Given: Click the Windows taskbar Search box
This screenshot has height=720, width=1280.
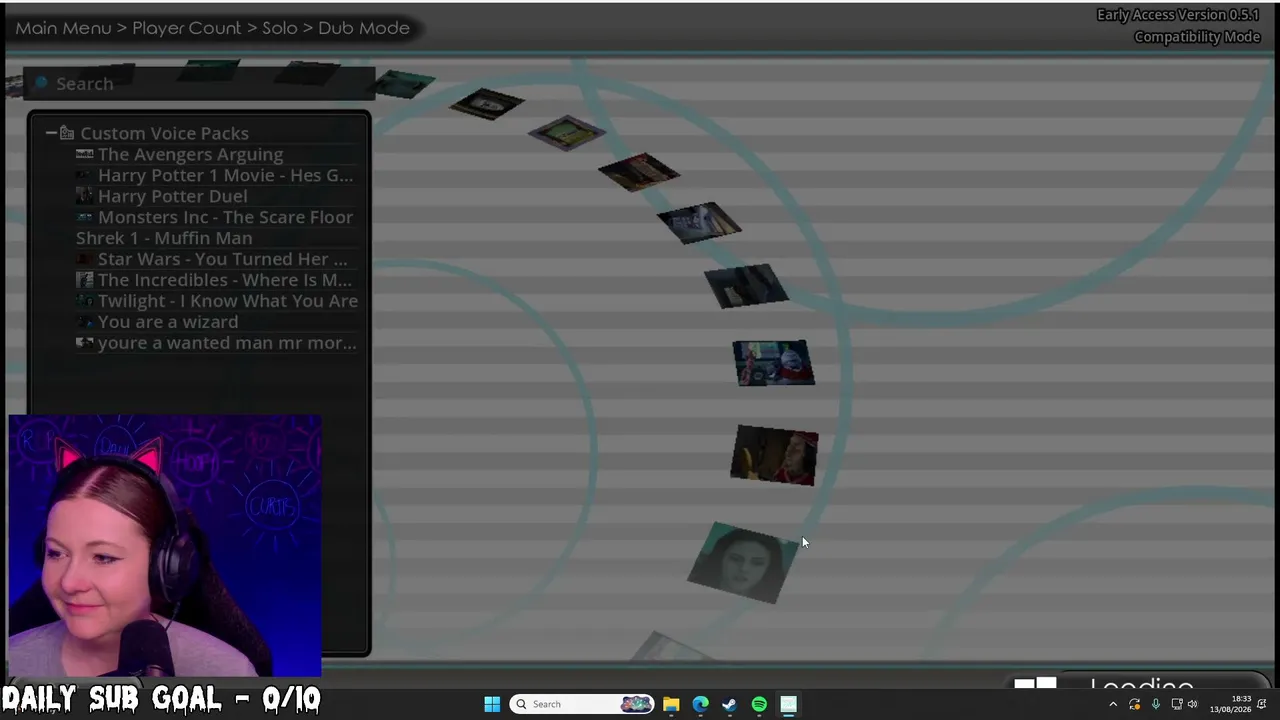Looking at the screenshot, I should [581, 704].
